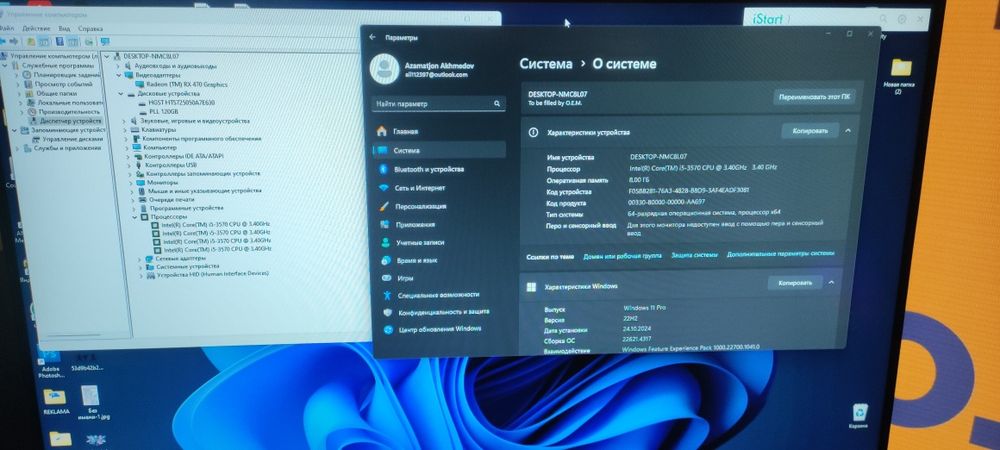Open the Вид menu
The image size is (1000, 450).
pyautogui.click(x=64, y=29)
